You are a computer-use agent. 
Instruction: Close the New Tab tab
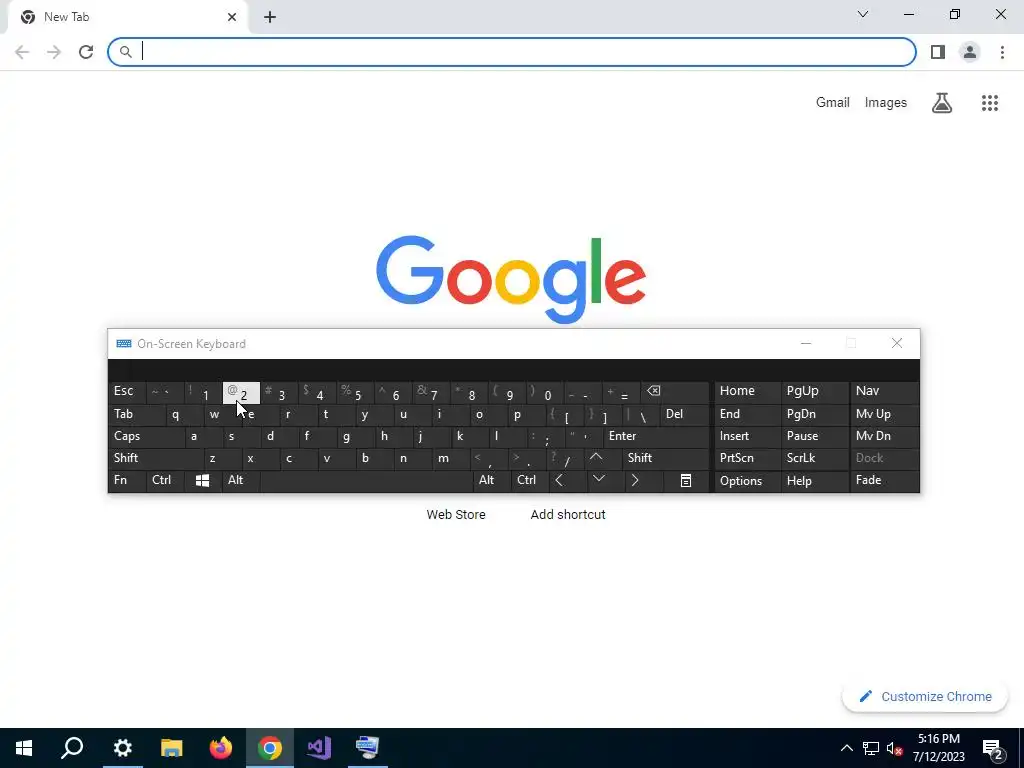(232, 17)
